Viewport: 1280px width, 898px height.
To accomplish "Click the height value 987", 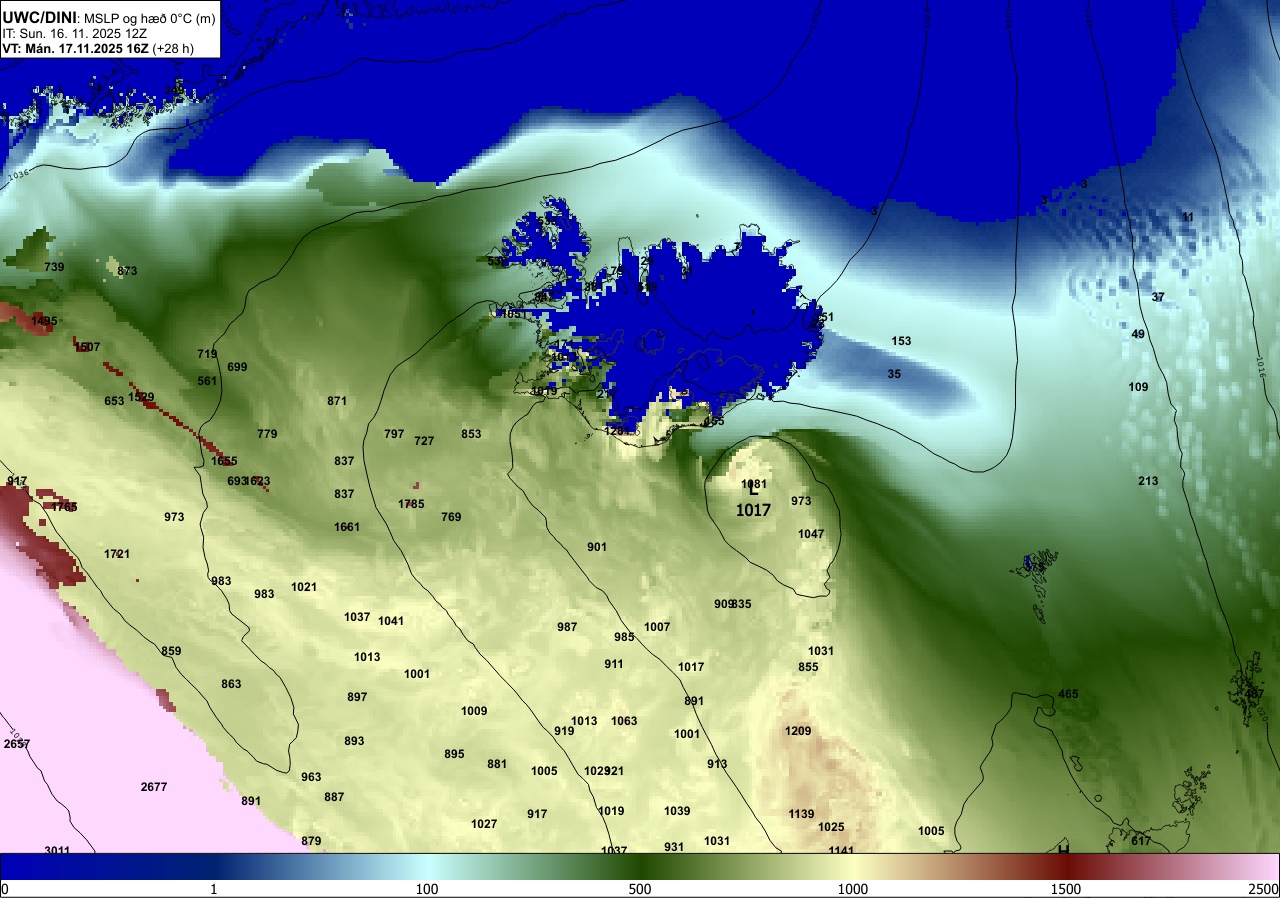I will (567, 627).
